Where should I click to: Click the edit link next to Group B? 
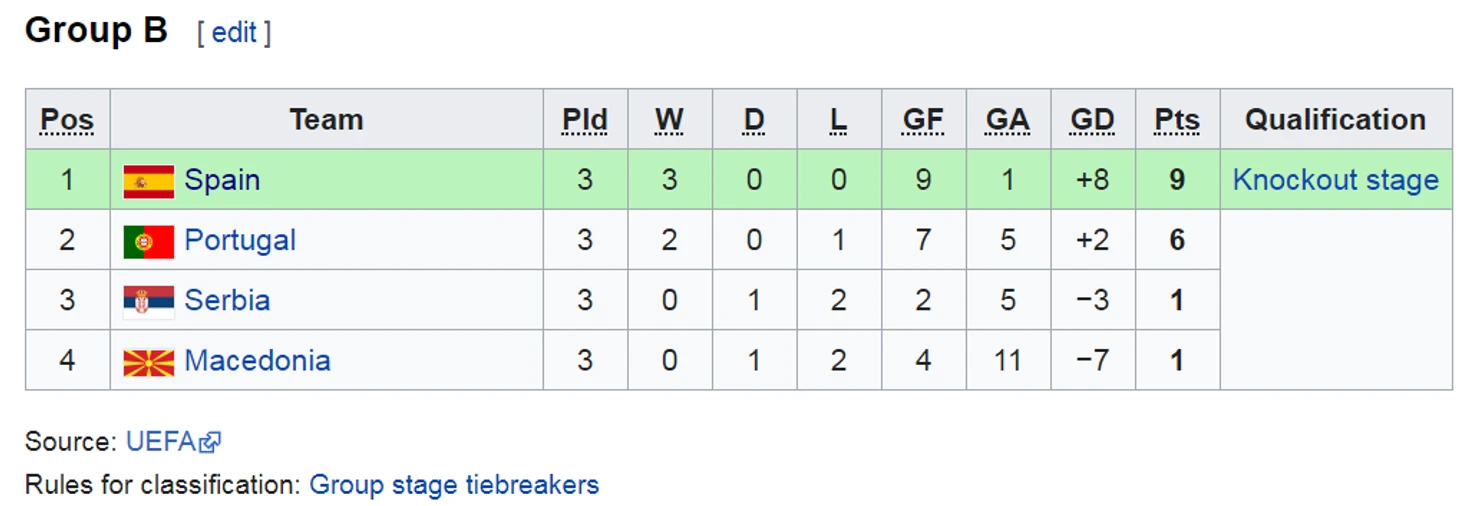click(x=235, y=32)
